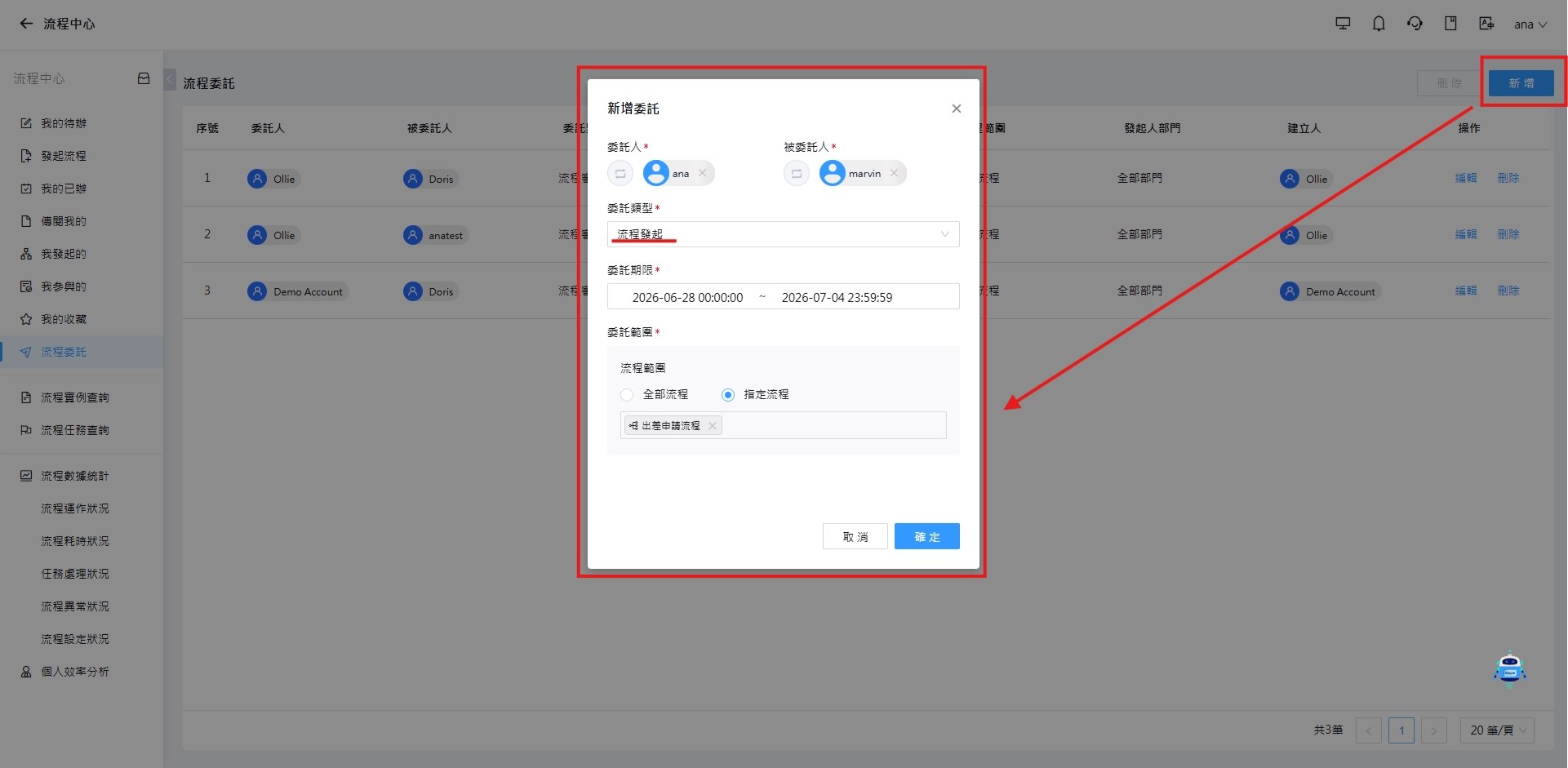1568x768 pixels.
Task: Go to previous page in pagination
Action: [1369, 730]
